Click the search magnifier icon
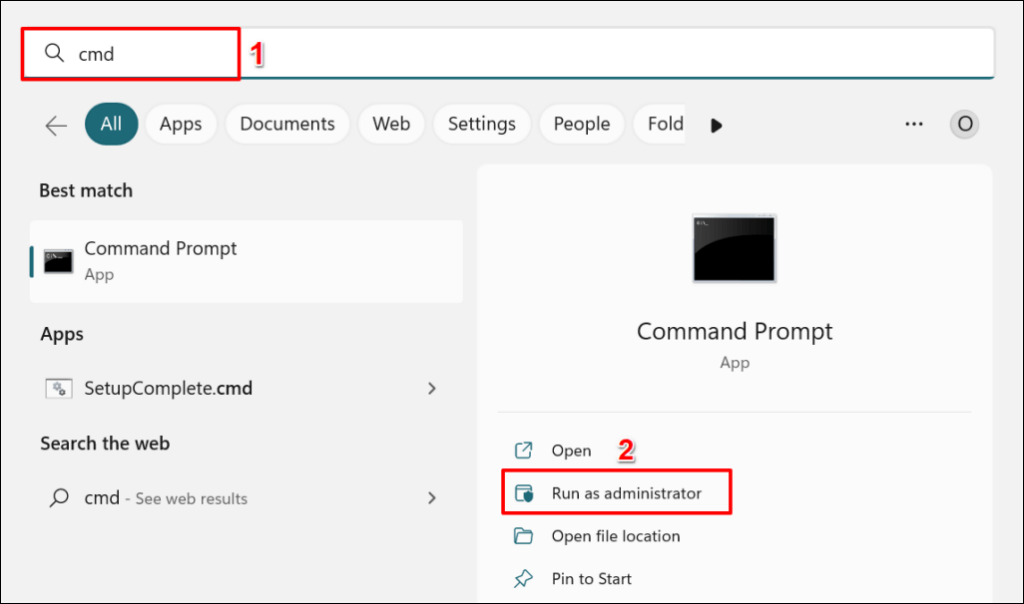The image size is (1024, 604). point(56,54)
